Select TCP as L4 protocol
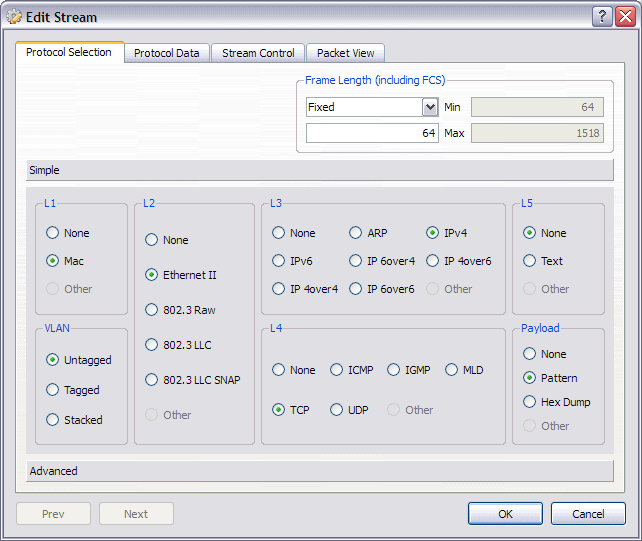 tap(278, 410)
